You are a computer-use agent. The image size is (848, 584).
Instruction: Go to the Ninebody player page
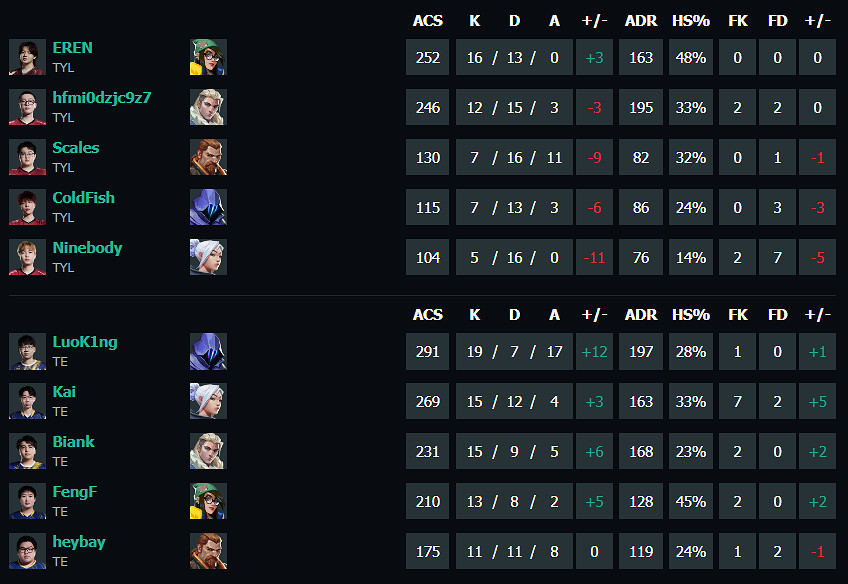87,248
